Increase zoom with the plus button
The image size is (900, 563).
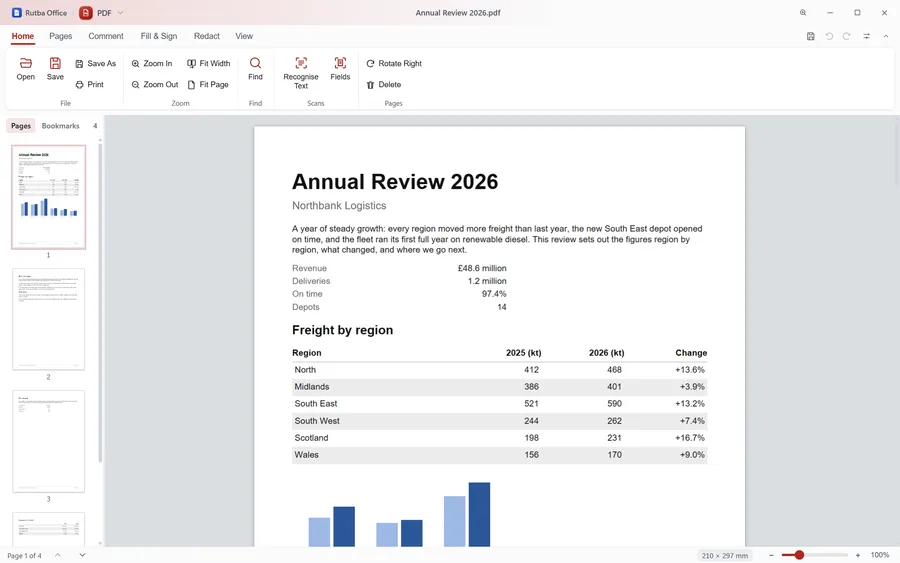[858, 555]
